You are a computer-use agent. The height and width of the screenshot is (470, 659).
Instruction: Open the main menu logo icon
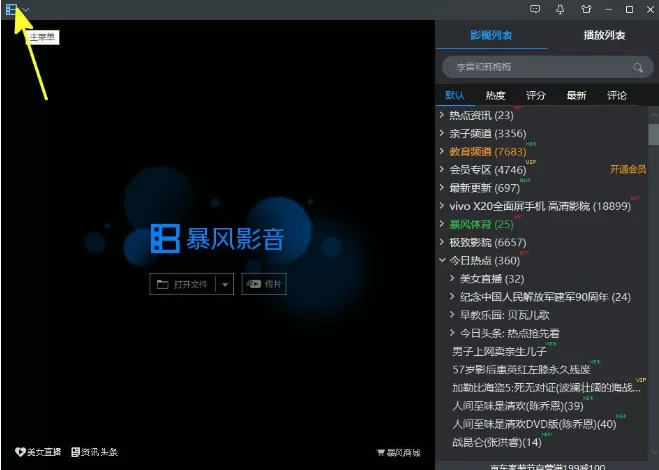11,9
